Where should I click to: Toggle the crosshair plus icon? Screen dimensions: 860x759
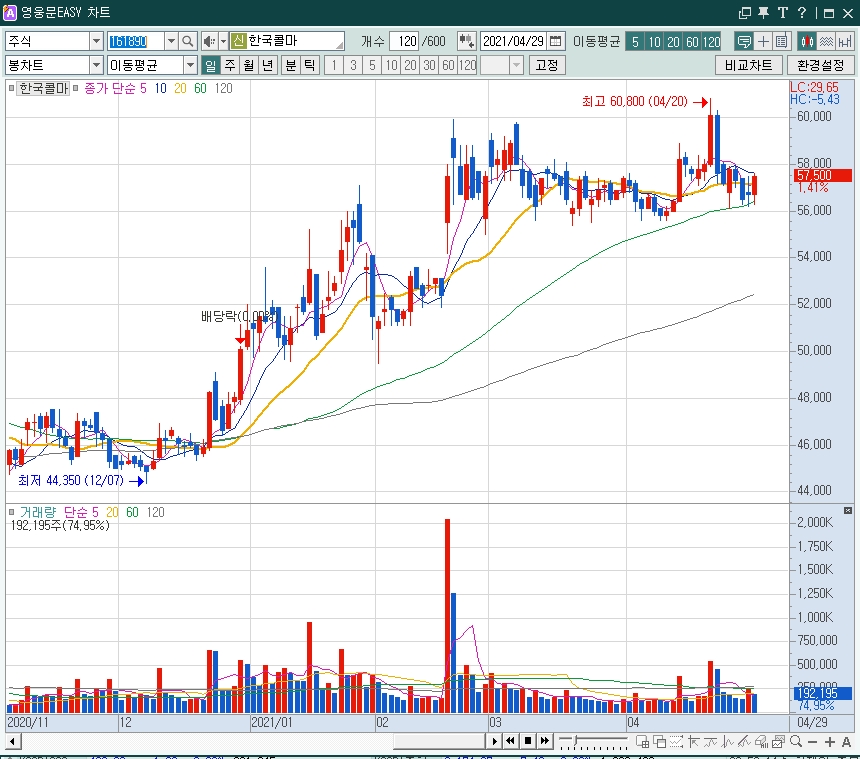763,42
